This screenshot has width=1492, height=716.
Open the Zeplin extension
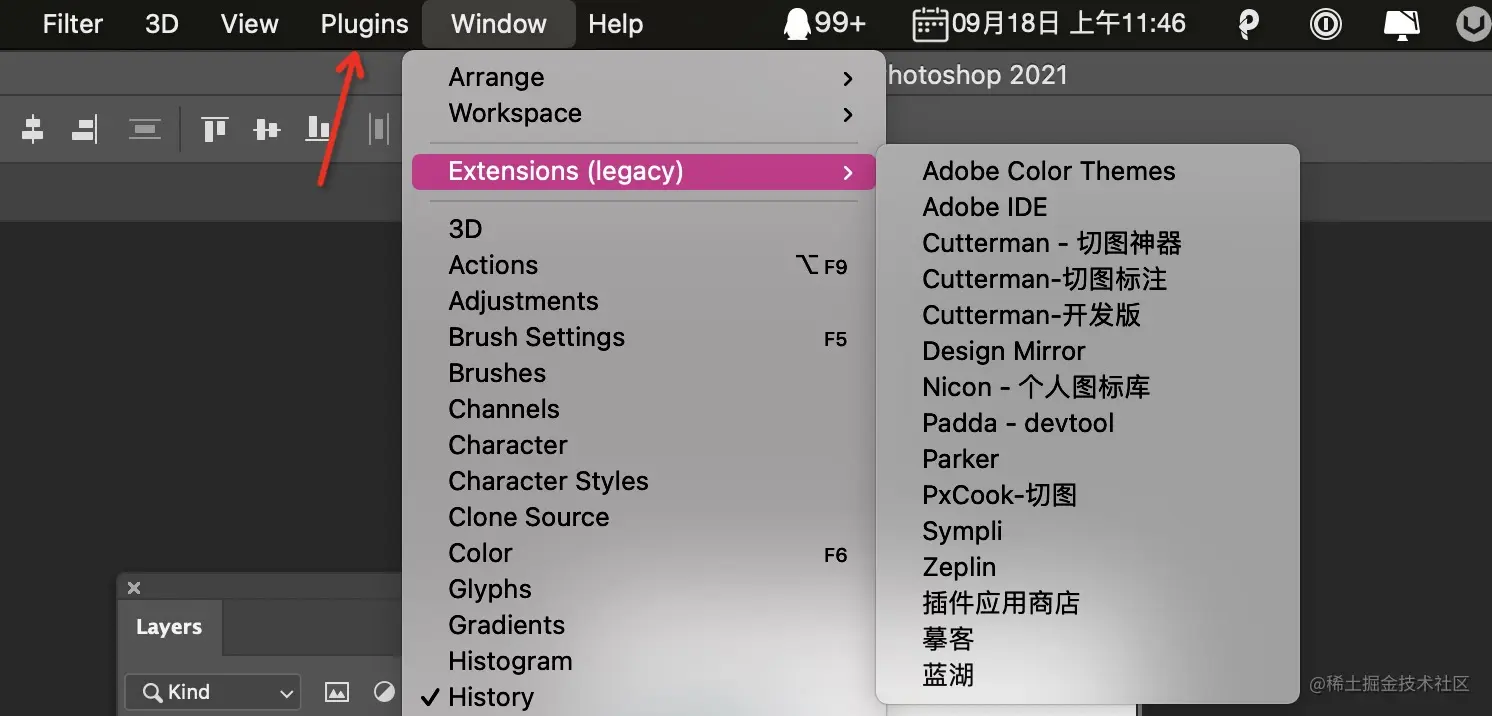point(1088,567)
